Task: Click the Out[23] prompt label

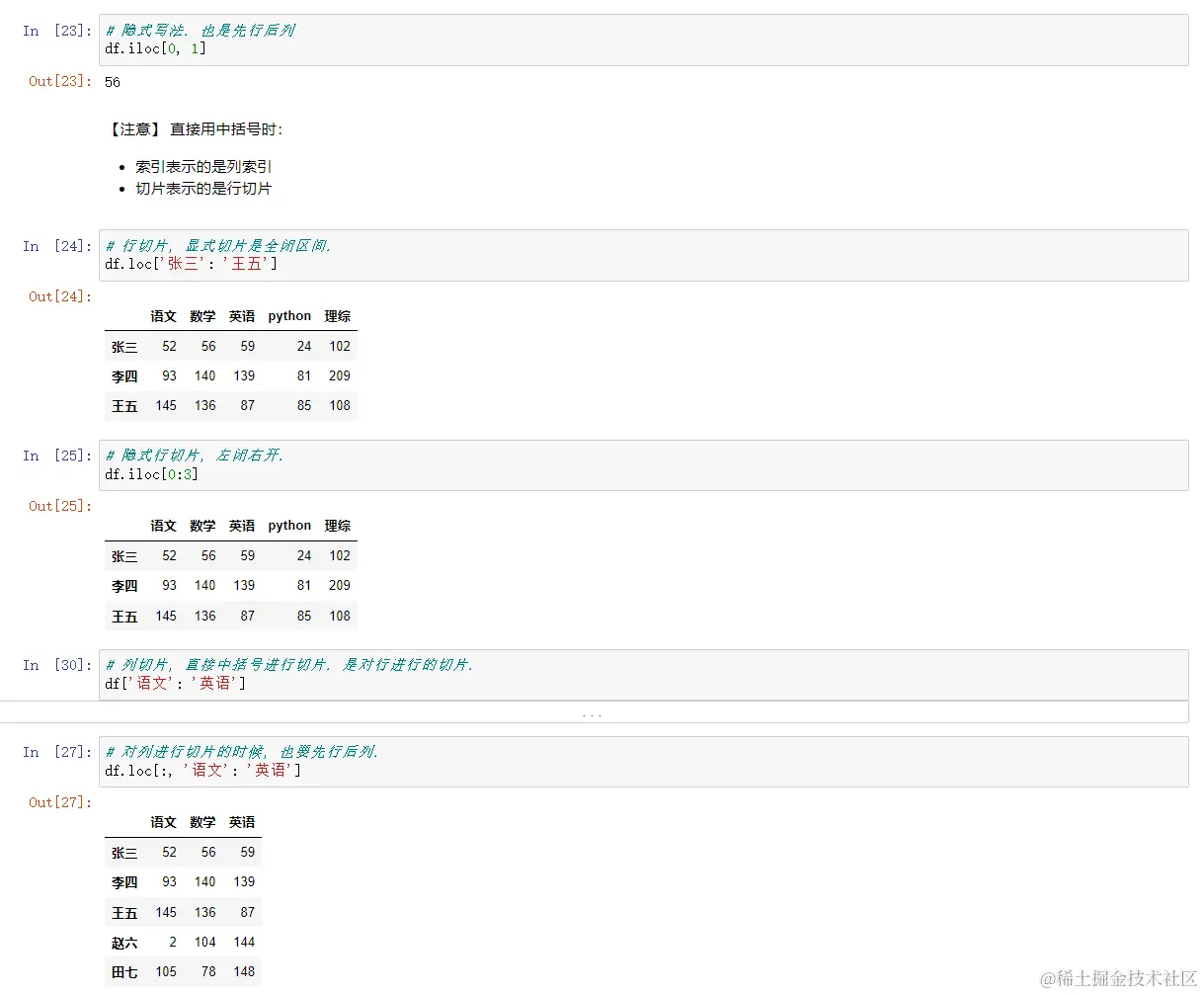Action: pos(60,81)
